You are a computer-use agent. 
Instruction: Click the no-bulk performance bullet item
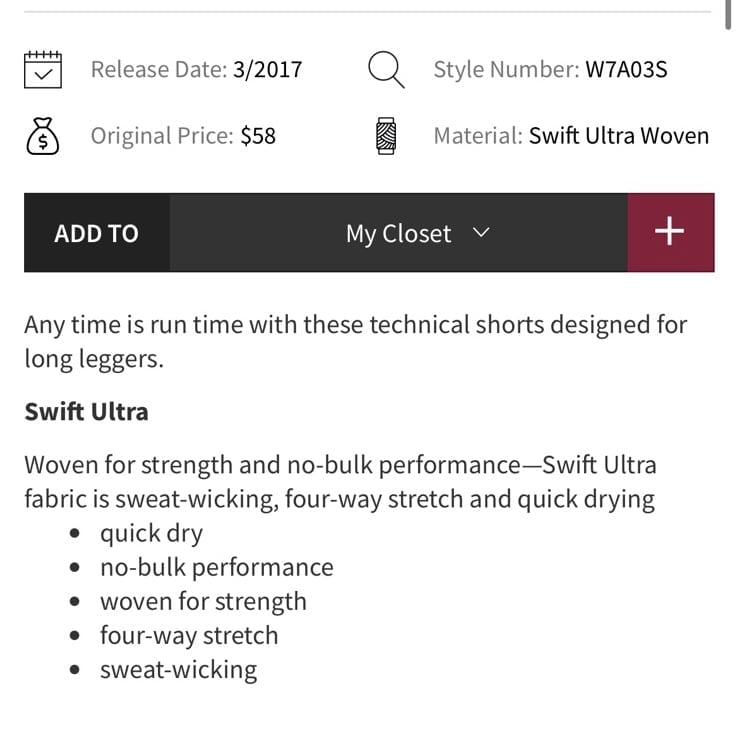point(217,567)
